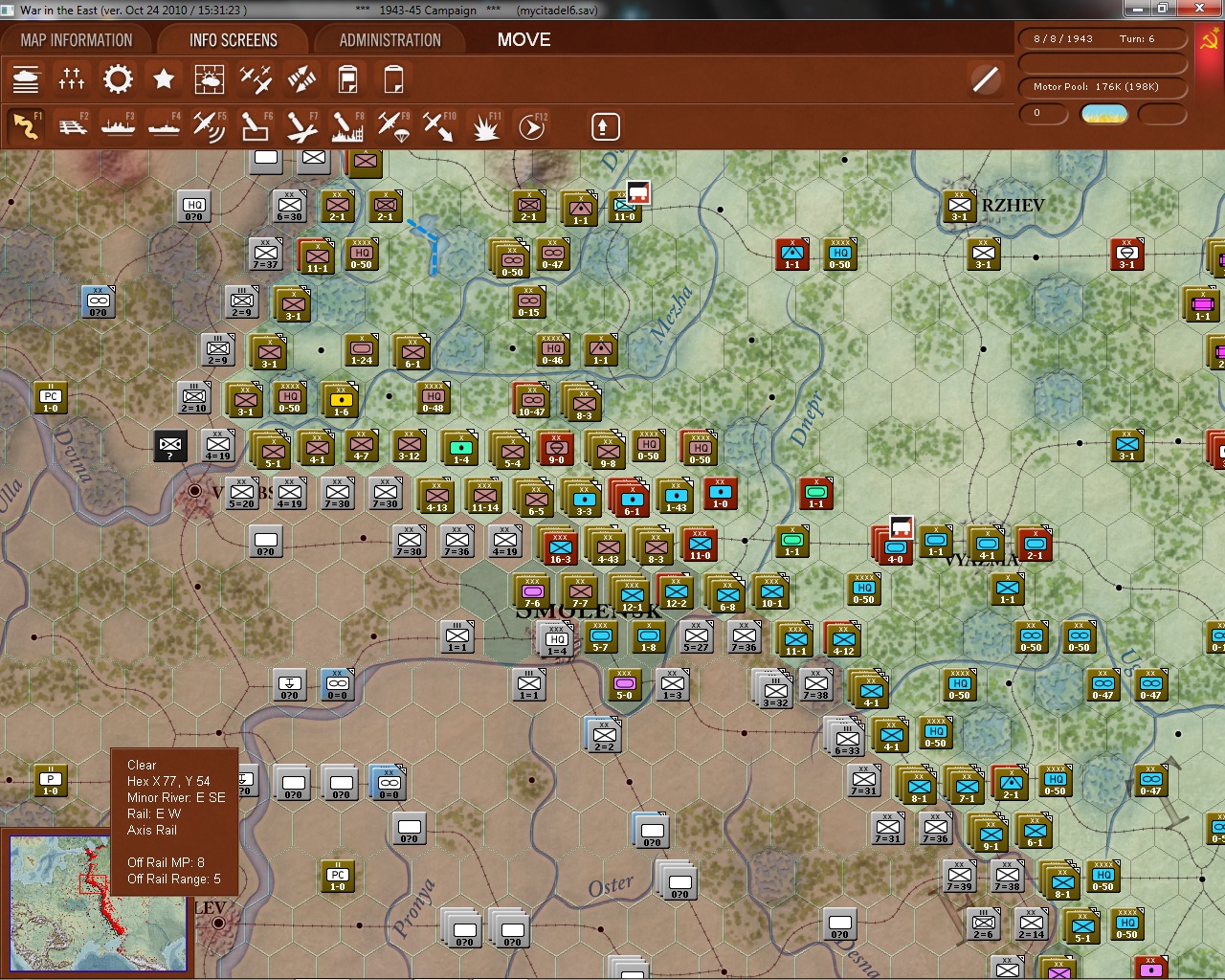Screen dimensions: 1225x980
Task: Click the Soviet hammer and sickle flag
Action: tap(1208, 39)
